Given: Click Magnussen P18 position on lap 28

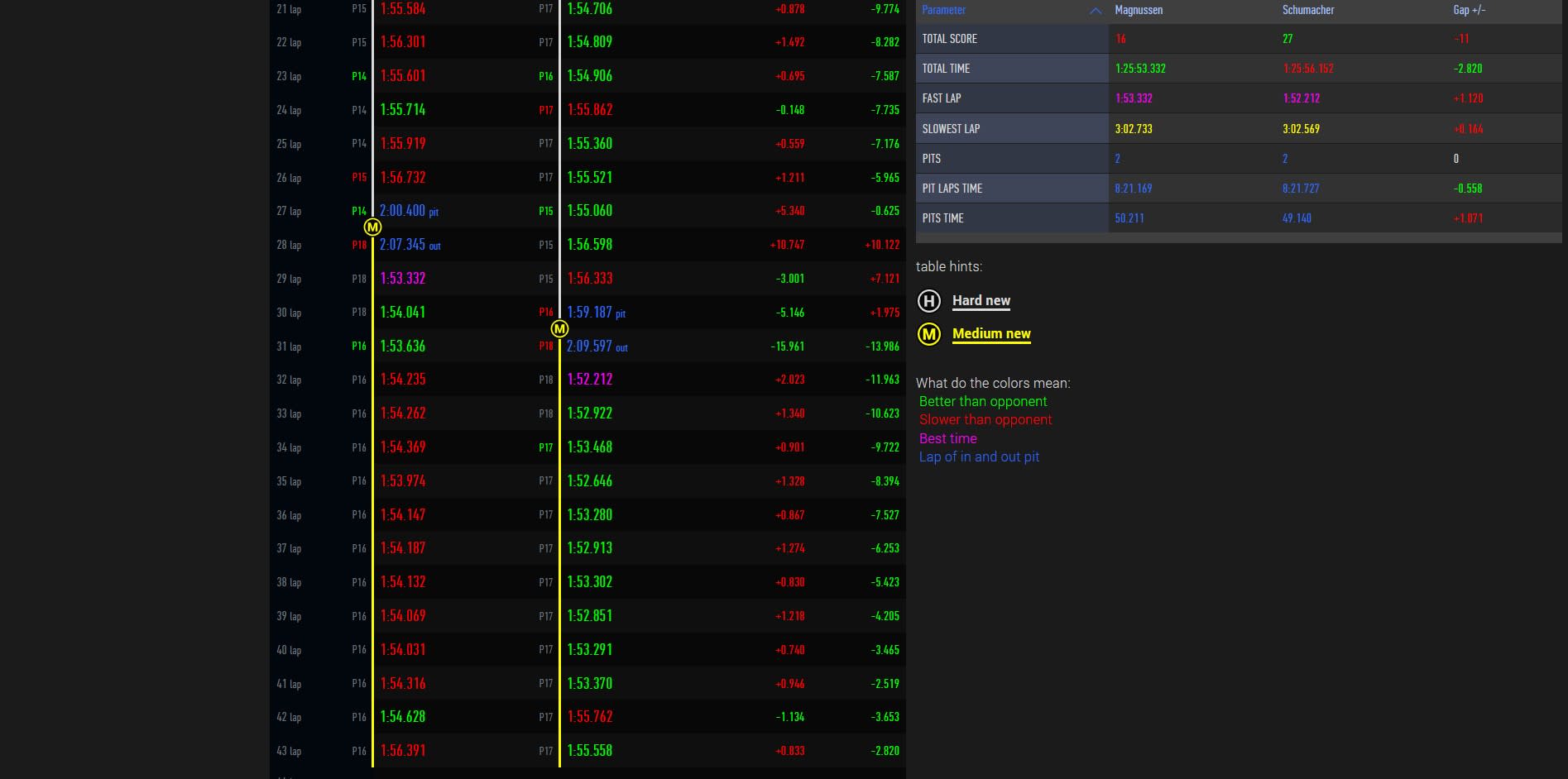Looking at the screenshot, I should 359,245.
